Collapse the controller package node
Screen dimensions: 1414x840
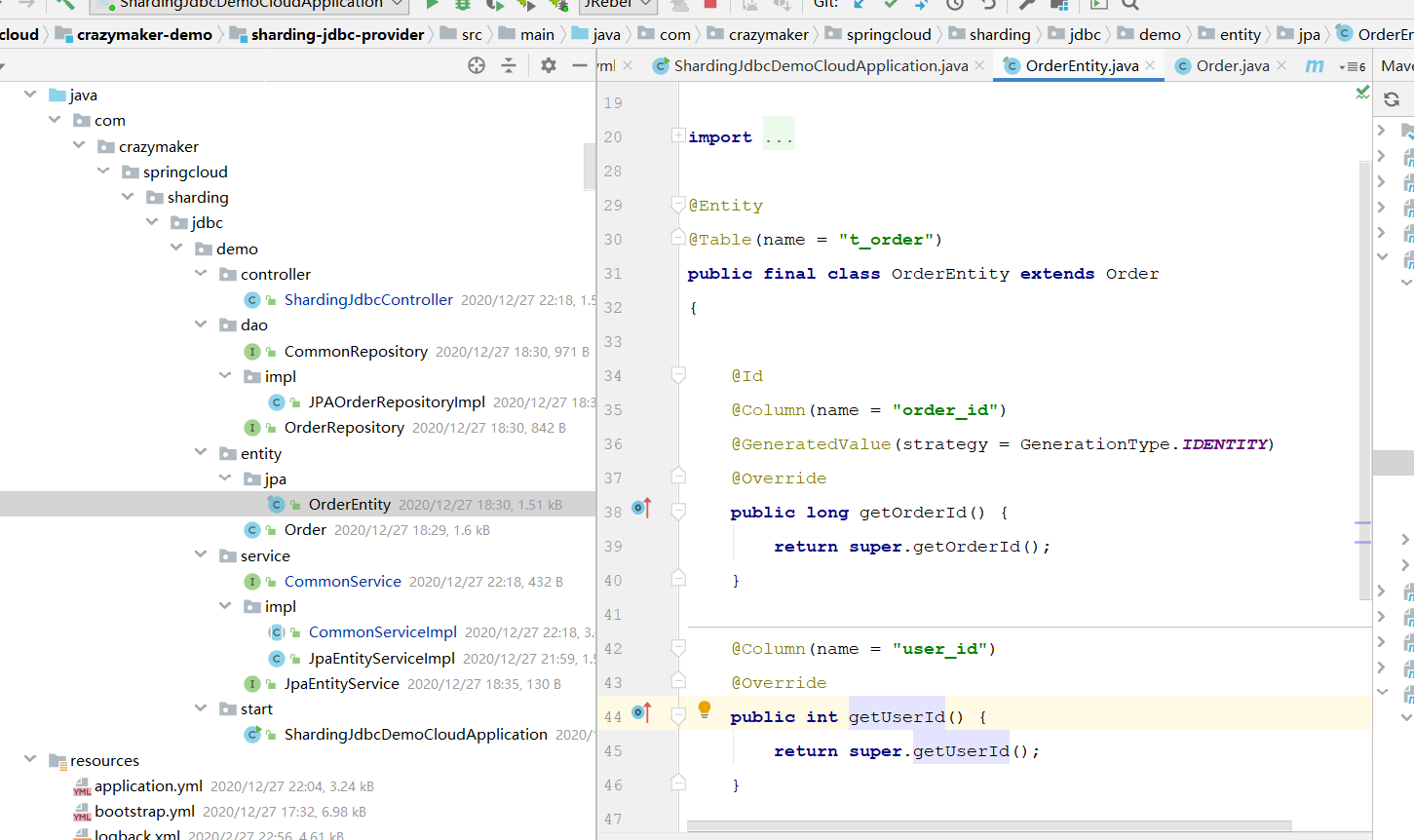pyautogui.click(x=201, y=273)
